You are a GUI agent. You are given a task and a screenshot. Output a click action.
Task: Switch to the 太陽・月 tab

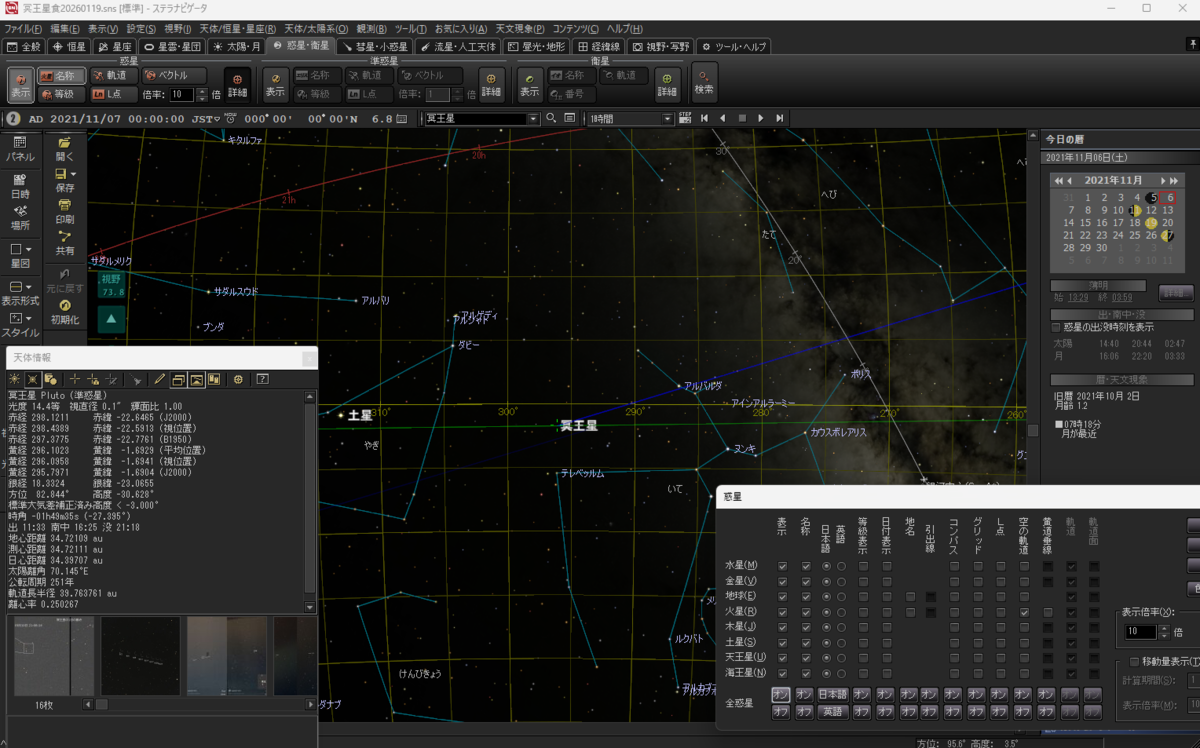pos(238,46)
